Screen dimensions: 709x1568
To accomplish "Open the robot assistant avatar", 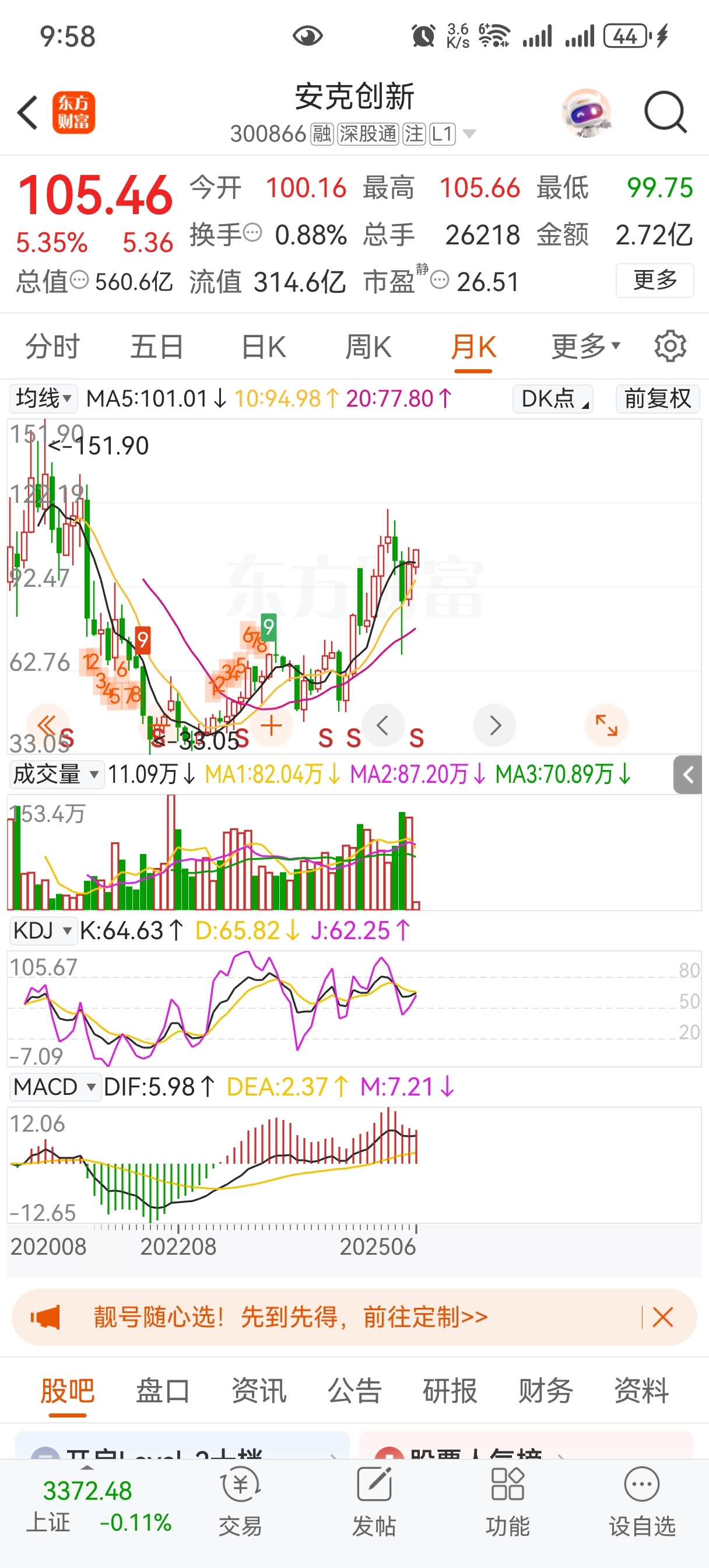I will (586, 113).
